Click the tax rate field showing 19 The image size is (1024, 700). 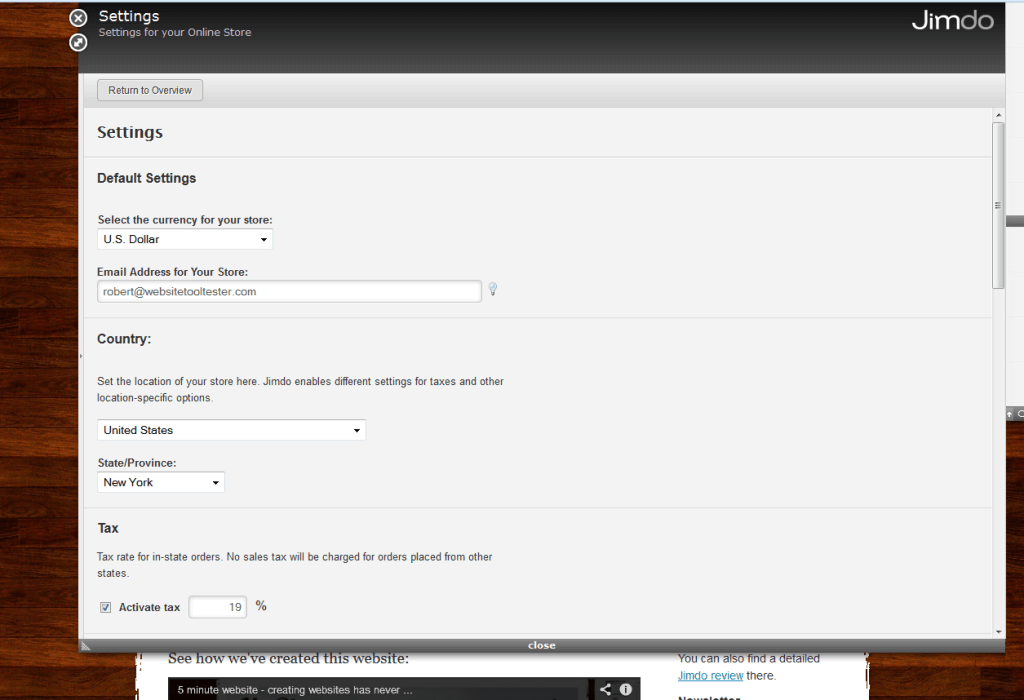tap(217, 607)
